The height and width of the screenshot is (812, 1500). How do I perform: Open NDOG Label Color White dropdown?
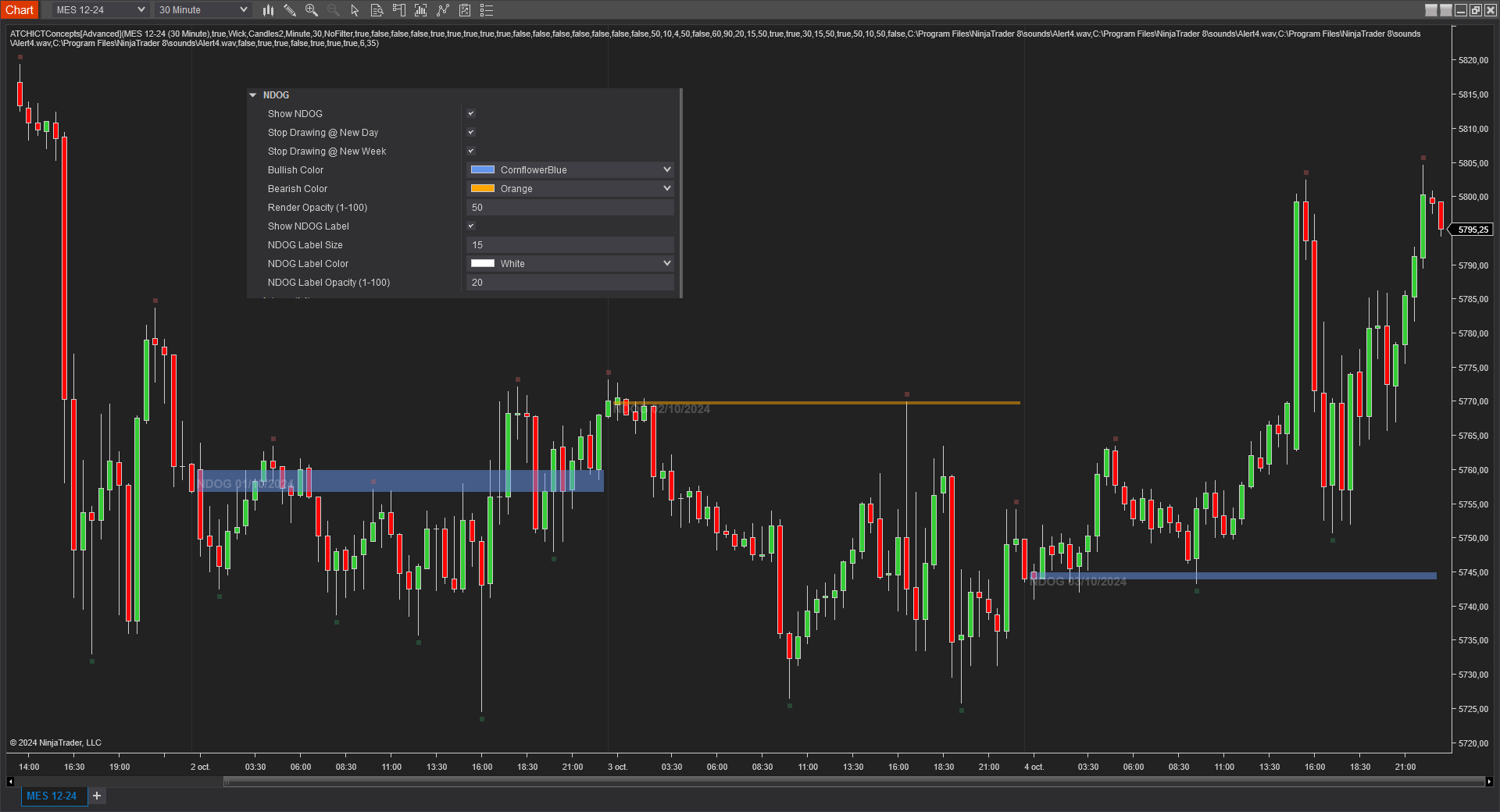pos(570,264)
